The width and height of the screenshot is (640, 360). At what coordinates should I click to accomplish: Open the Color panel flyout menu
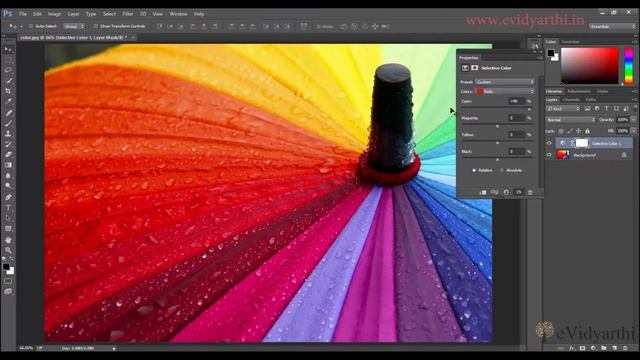[634, 42]
